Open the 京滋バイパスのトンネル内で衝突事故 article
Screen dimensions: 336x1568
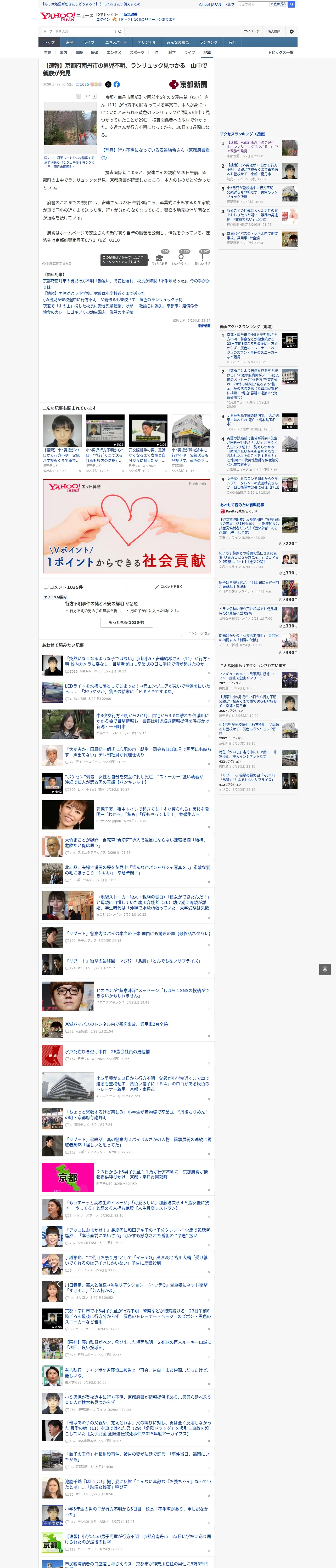tap(116, 1024)
